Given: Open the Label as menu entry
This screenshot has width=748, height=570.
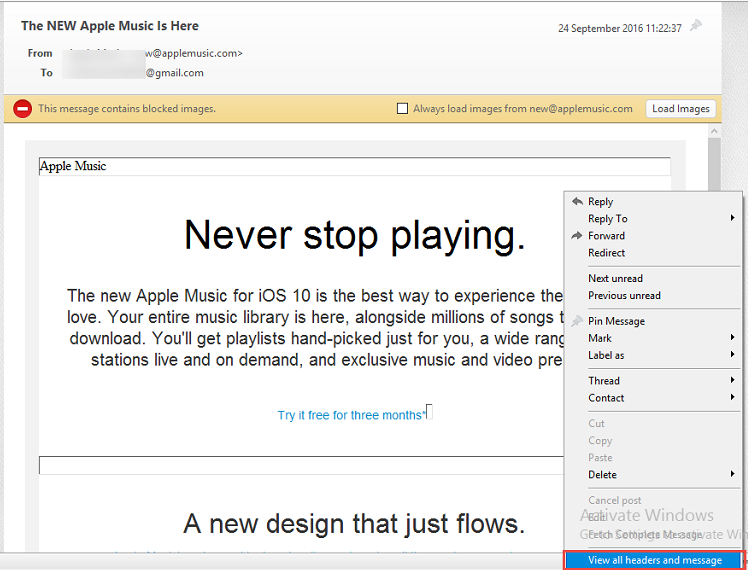Looking at the screenshot, I should [x=653, y=355].
